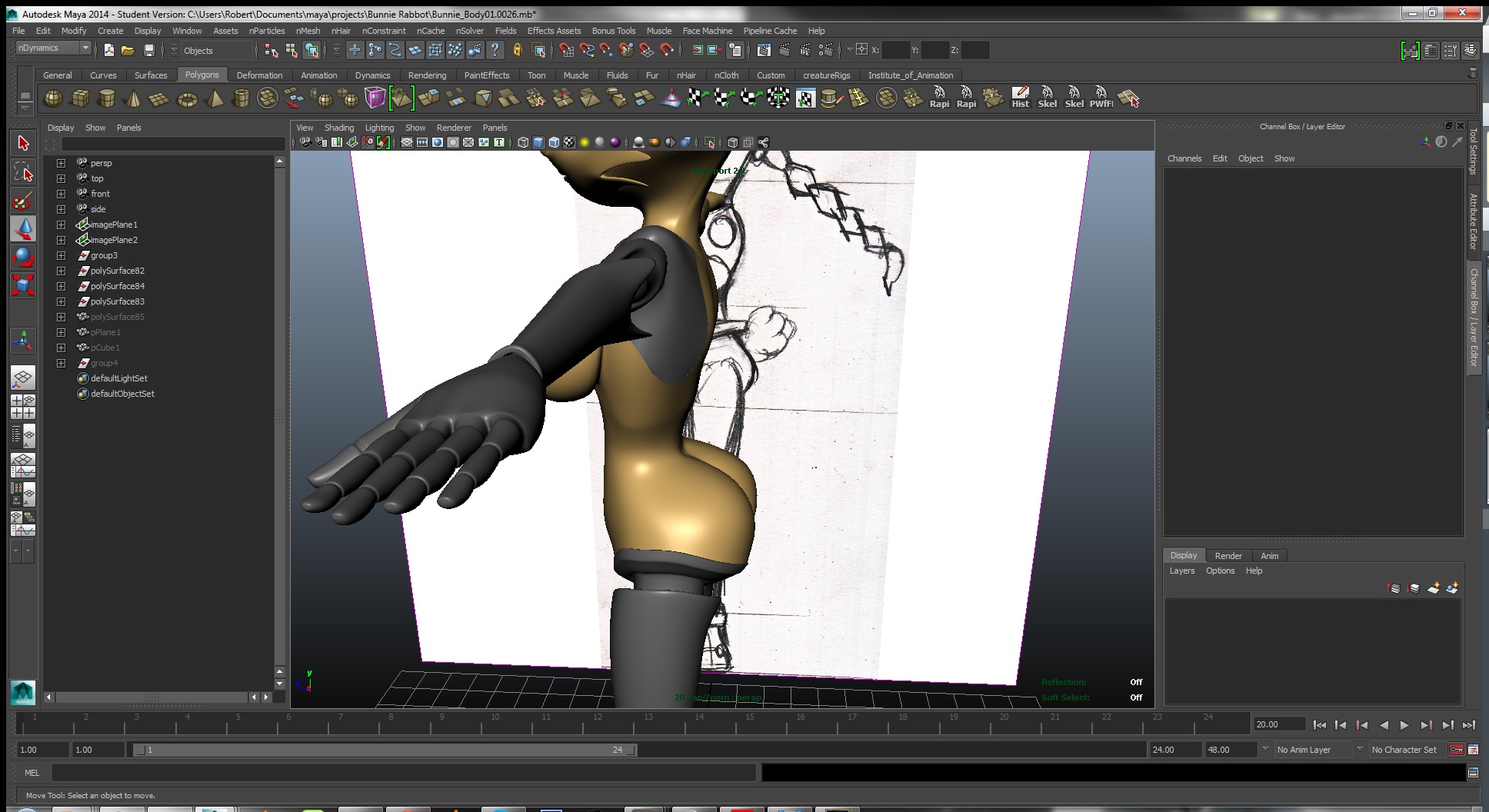Switch to the Rendering shelf tab
Image resolution: width=1489 pixels, height=812 pixels.
tap(427, 75)
